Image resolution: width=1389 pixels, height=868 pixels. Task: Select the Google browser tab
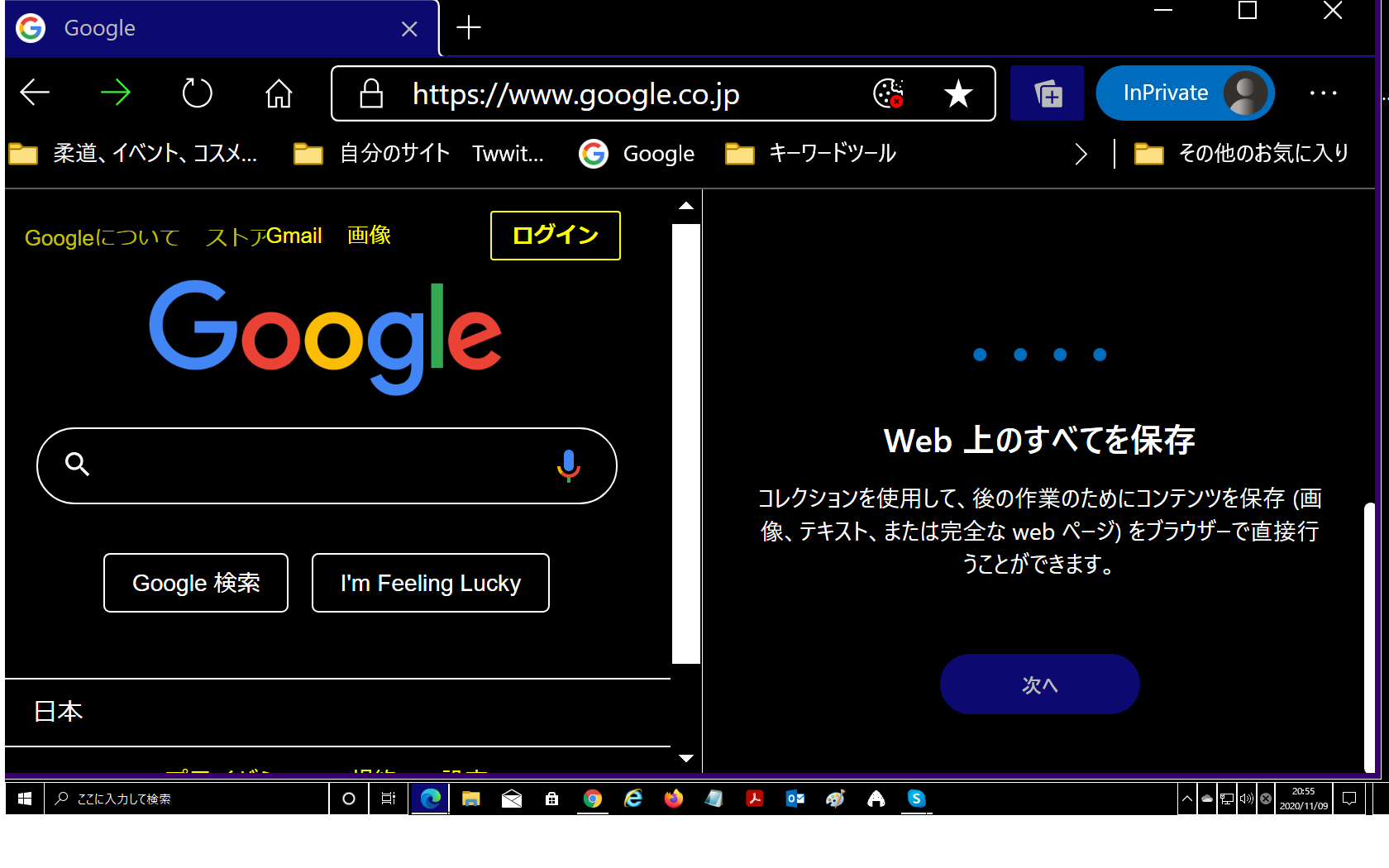tap(222, 28)
